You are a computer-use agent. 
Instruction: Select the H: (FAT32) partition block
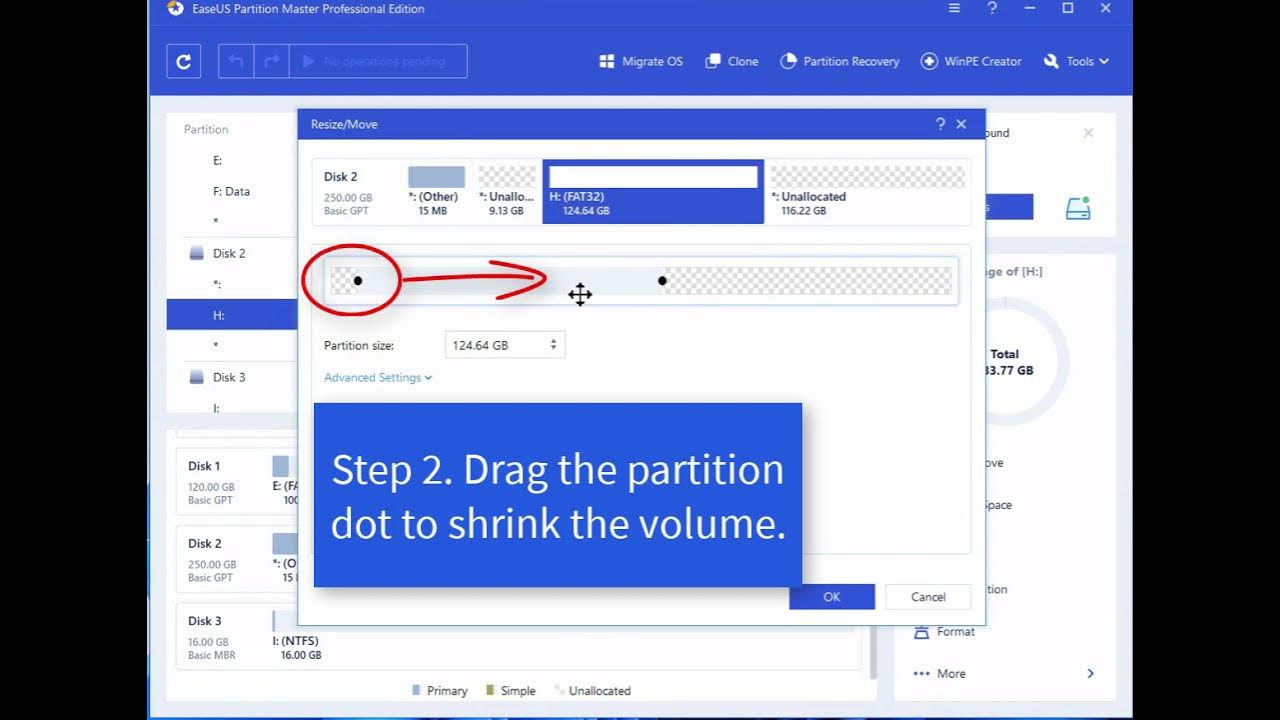pos(653,191)
